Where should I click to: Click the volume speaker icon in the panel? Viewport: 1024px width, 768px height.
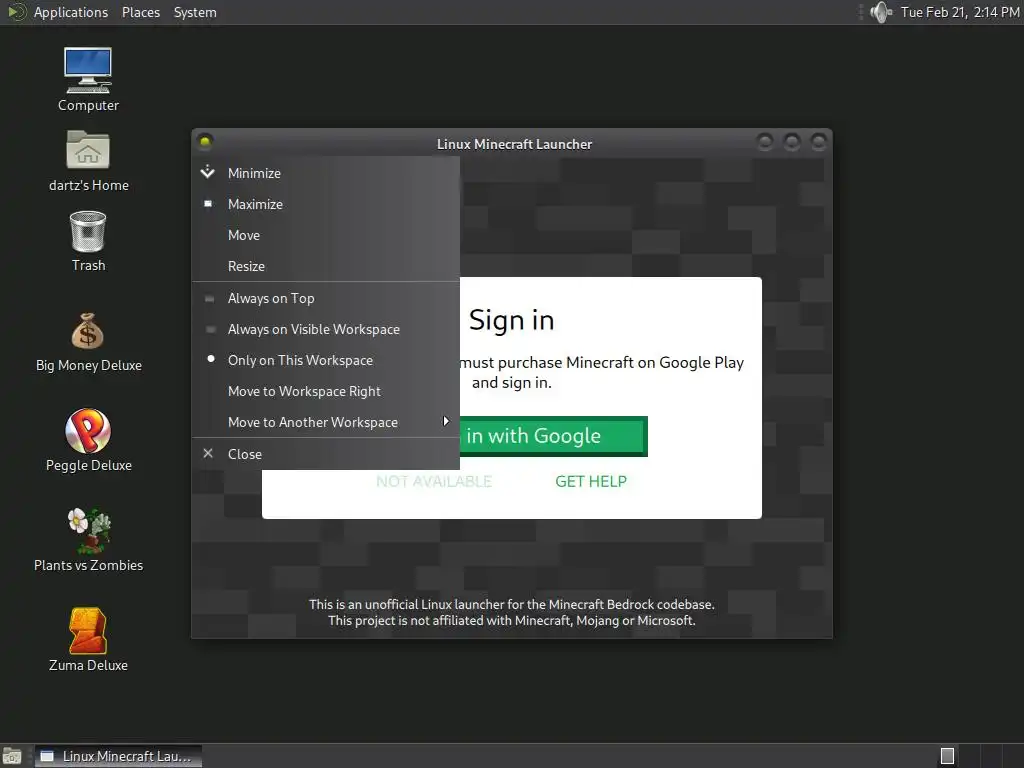pyautogui.click(x=881, y=12)
